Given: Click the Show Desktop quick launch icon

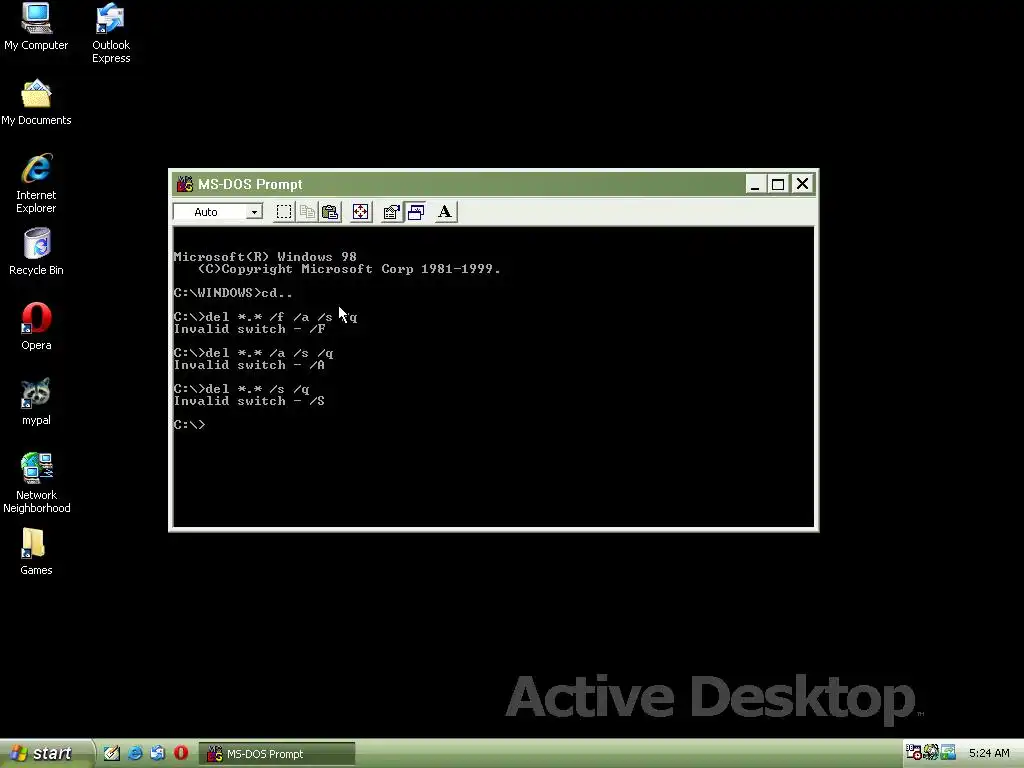Looking at the screenshot, I should click(x=112, y=753).
